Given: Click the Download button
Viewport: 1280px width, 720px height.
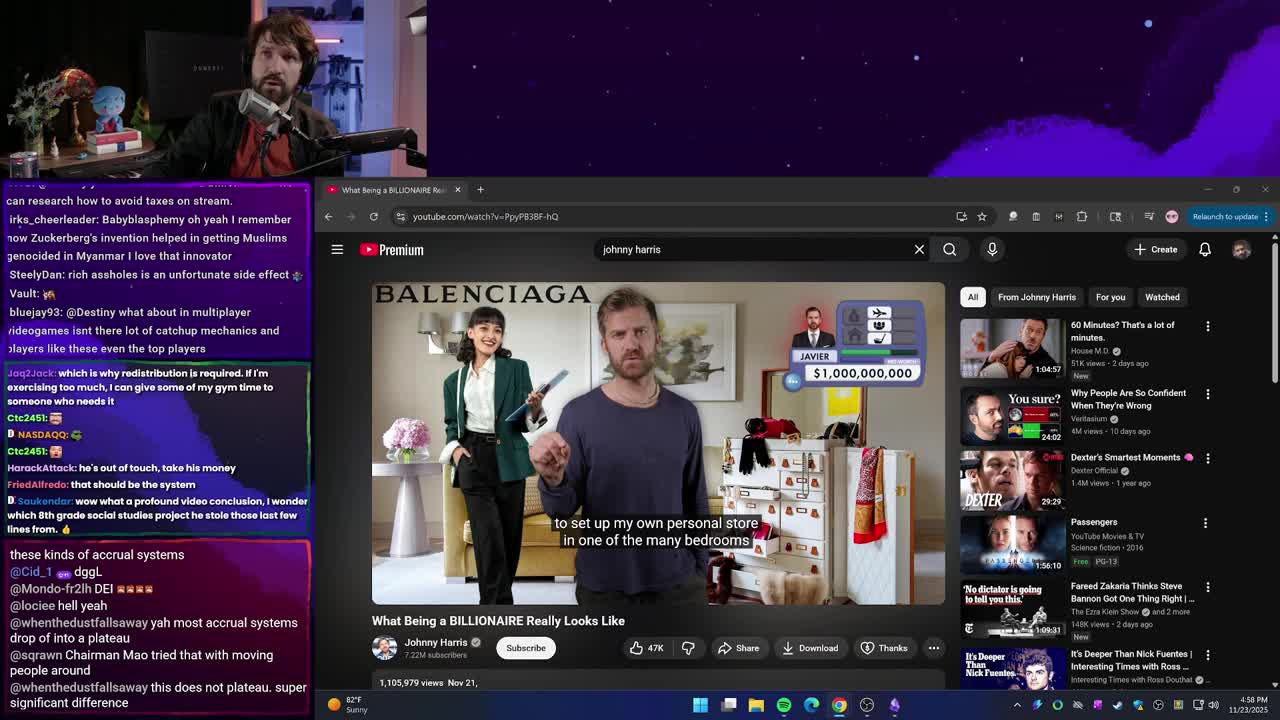Looking at the screenshot, I should (x=810, y=648).
